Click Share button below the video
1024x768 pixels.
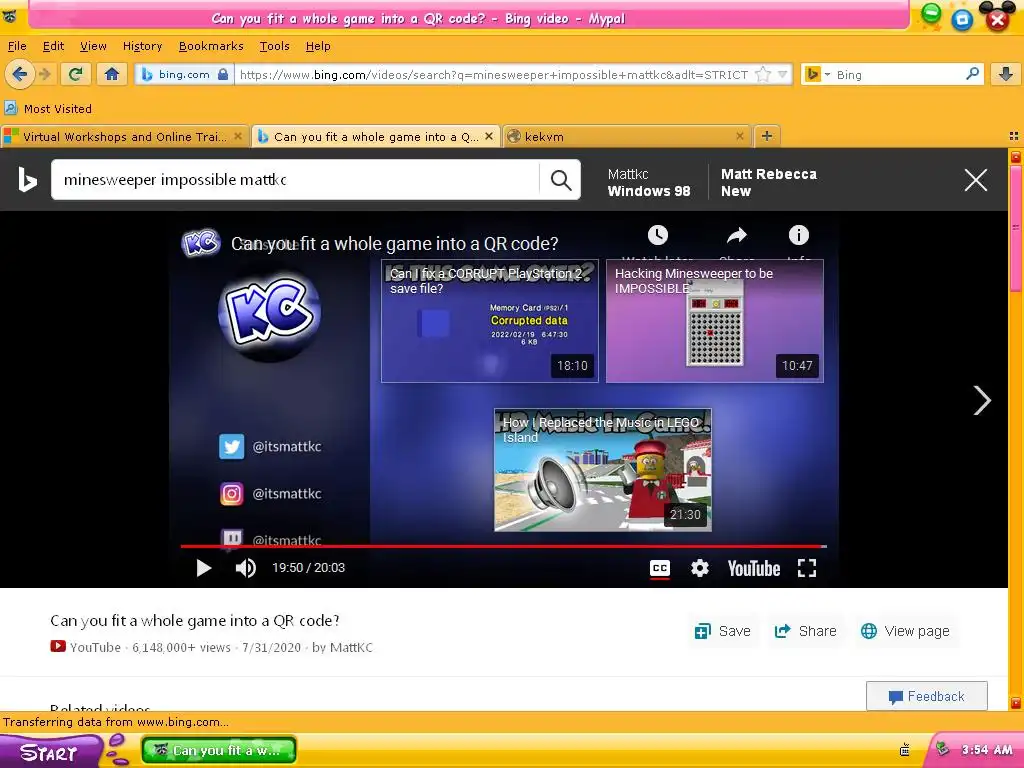click(805, 631)
